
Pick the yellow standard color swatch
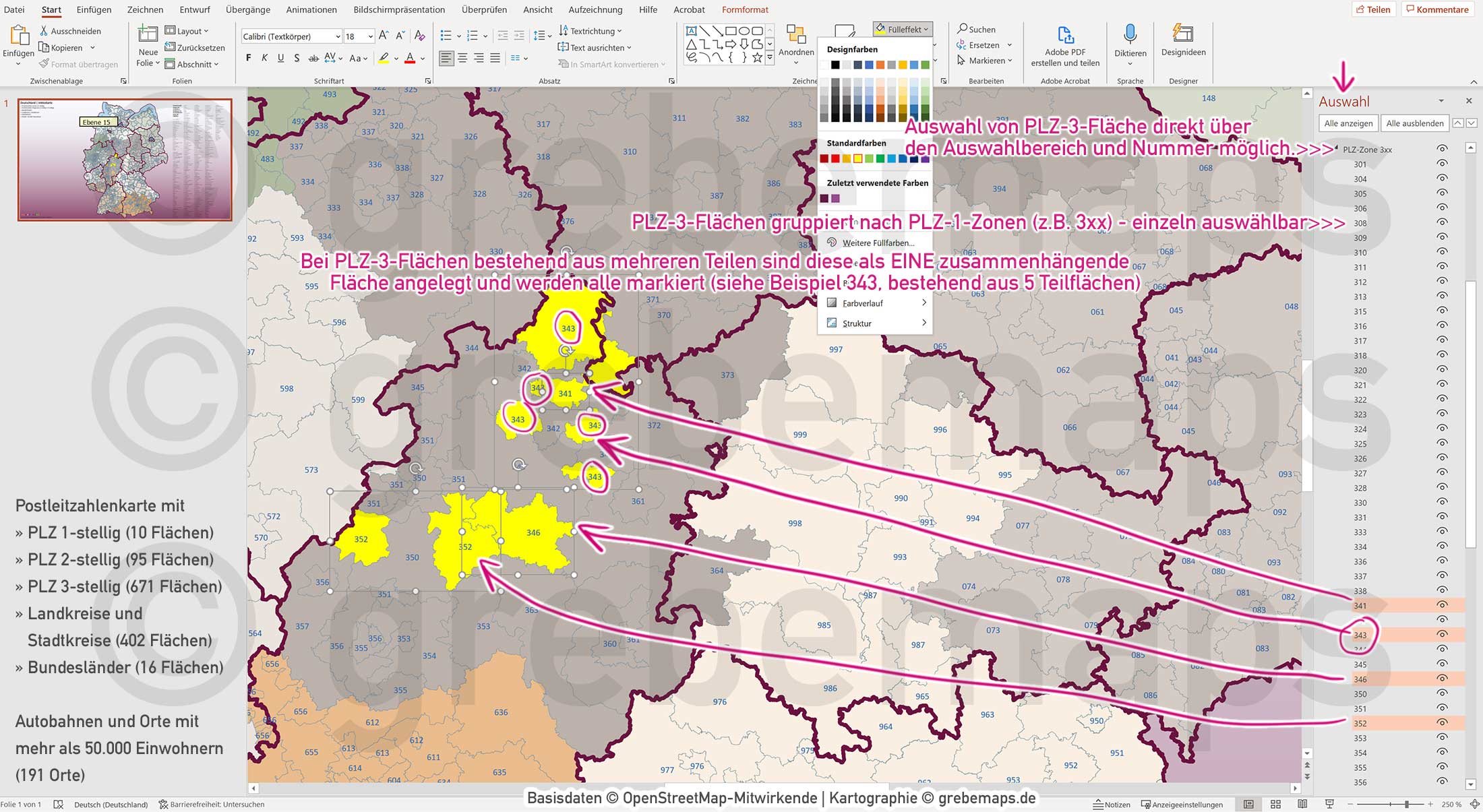pyautogui.click(x=857, y=159)
